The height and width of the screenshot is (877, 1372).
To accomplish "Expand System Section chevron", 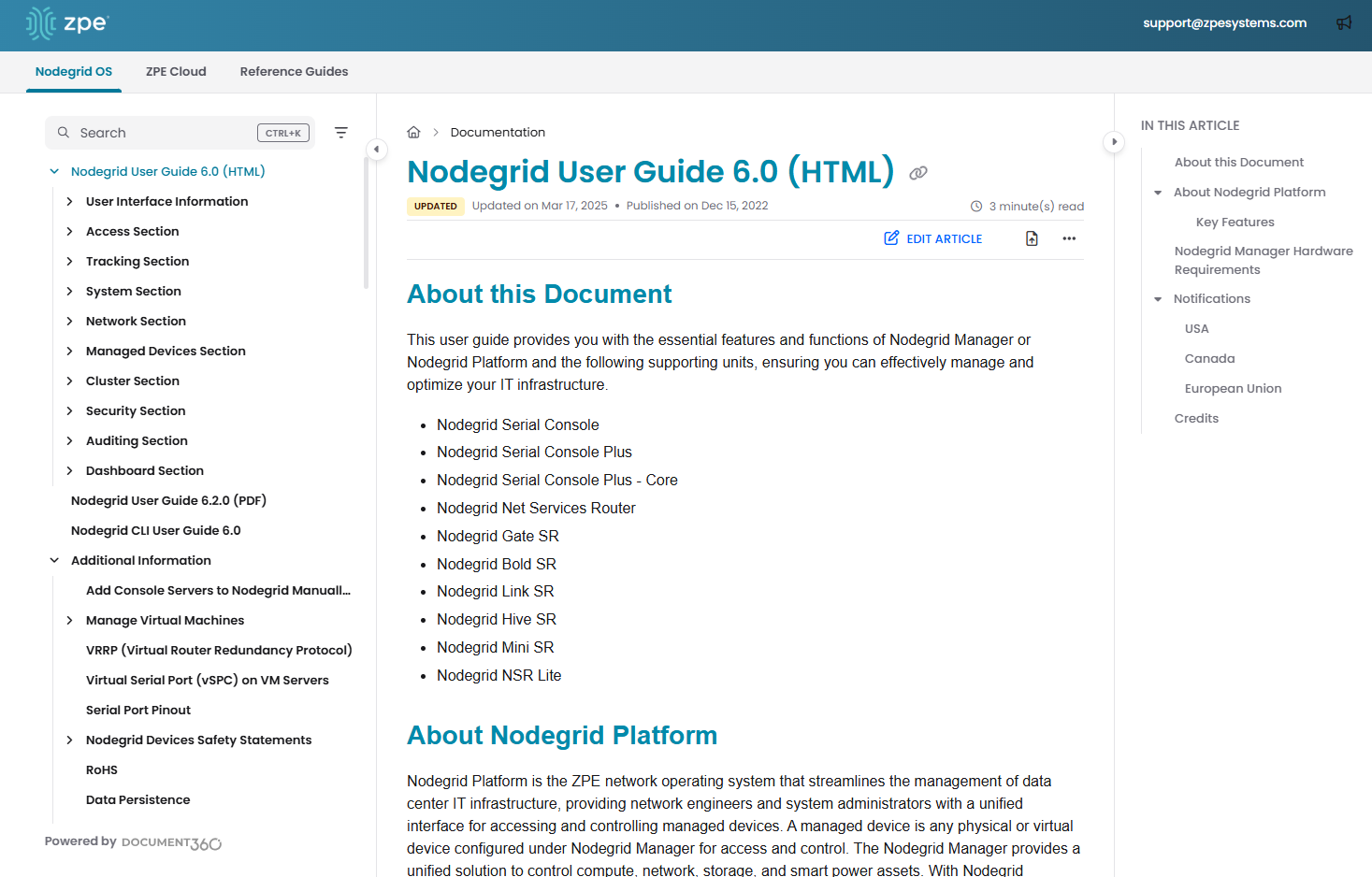I will click(69, 291).
